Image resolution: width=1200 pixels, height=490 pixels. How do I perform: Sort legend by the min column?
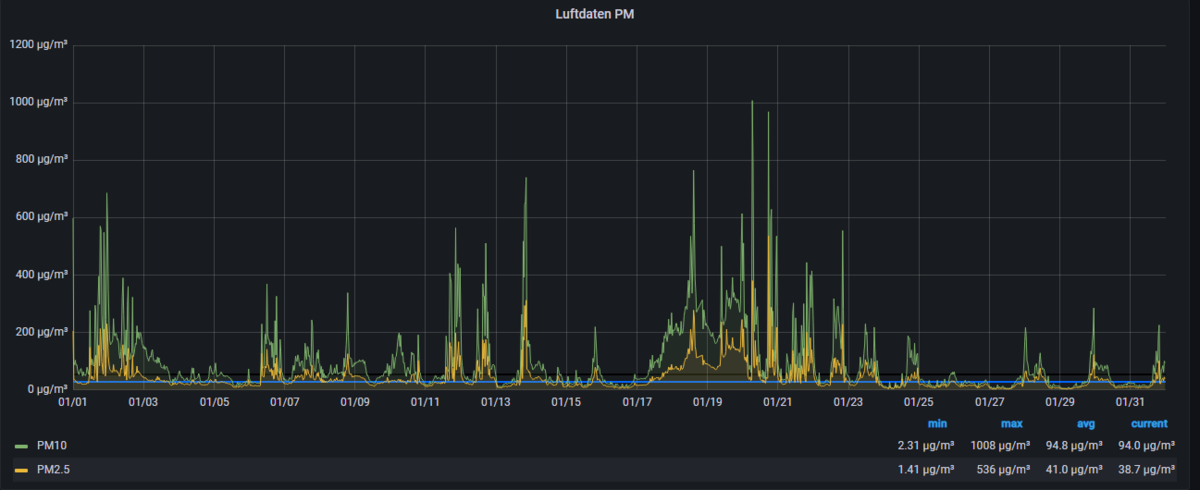937,423
